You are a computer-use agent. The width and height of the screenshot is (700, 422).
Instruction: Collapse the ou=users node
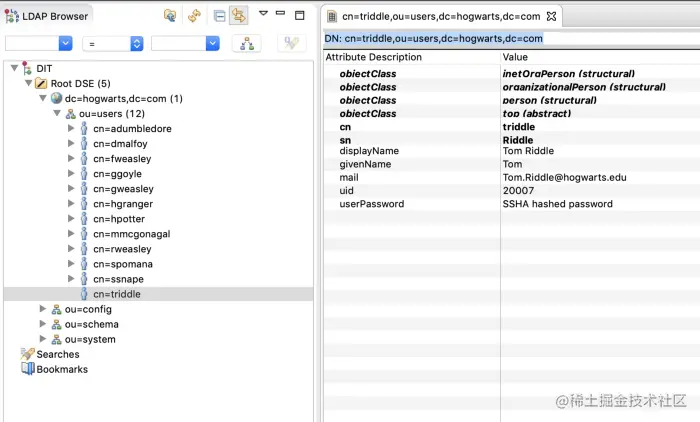click(57, 113)
